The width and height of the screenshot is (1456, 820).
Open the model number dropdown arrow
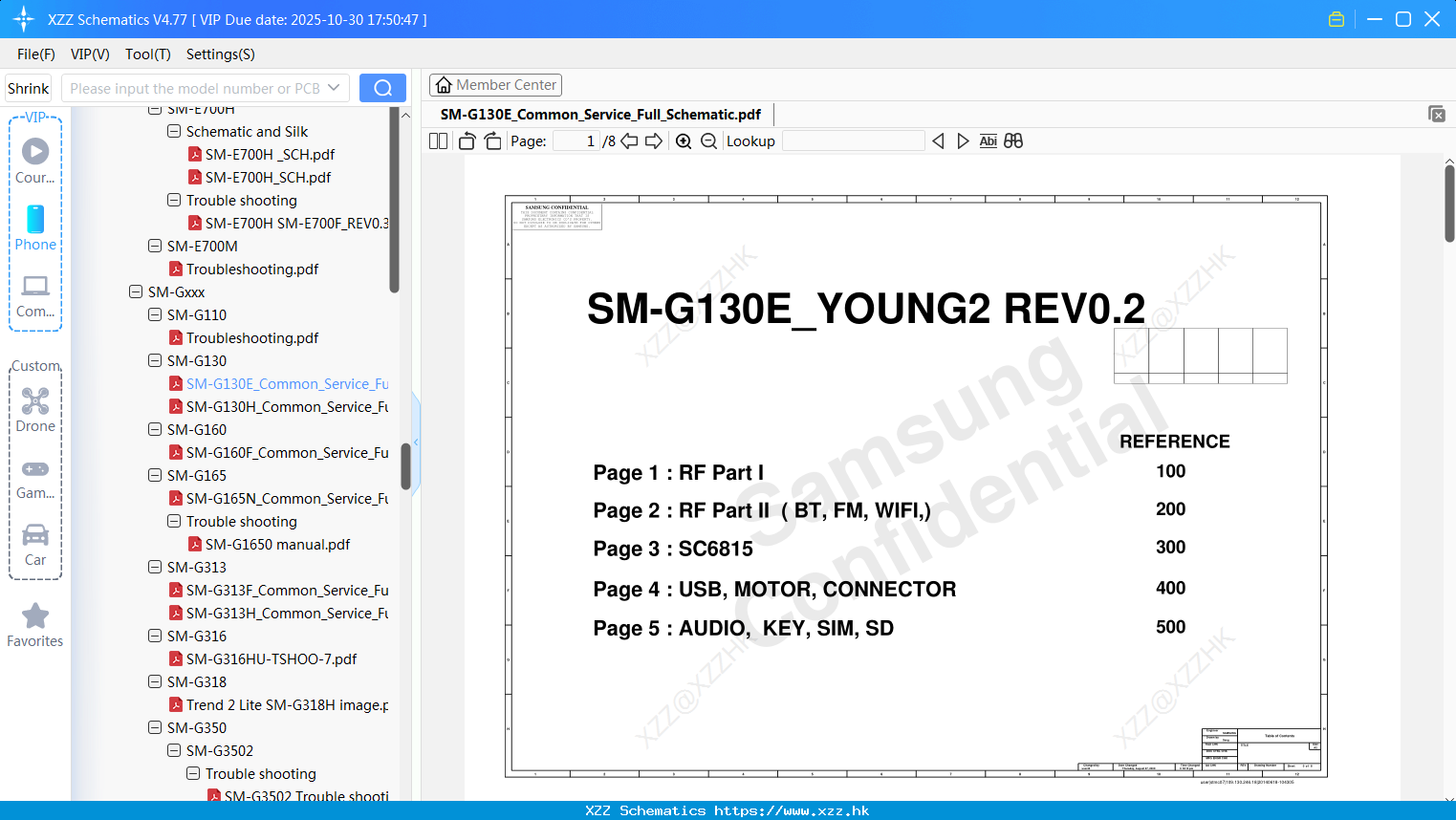click(334, 88)
